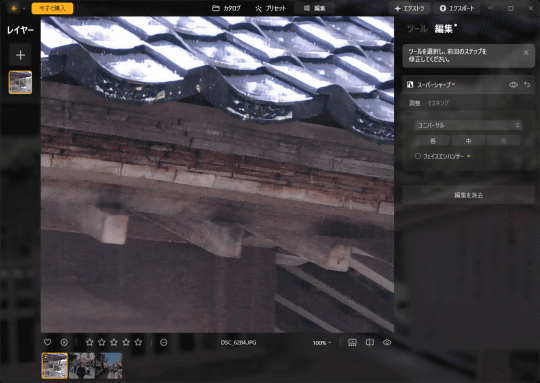The width and height of the screenshot is (540, 383).
Task: Rate photo with the fifth star
Action: [138, 342]
